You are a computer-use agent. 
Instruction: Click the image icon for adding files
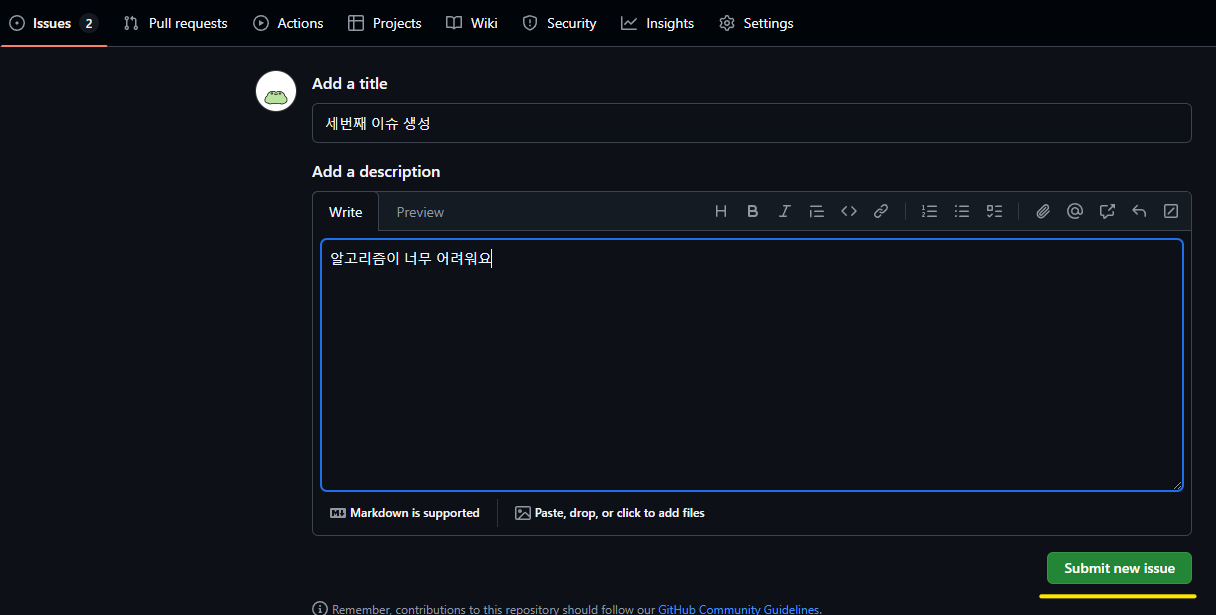(522, 513)
